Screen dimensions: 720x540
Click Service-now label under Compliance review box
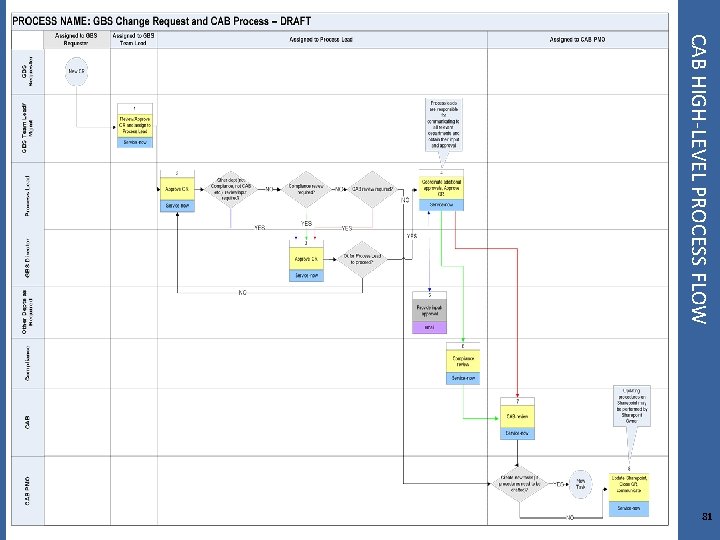(463, 378)
